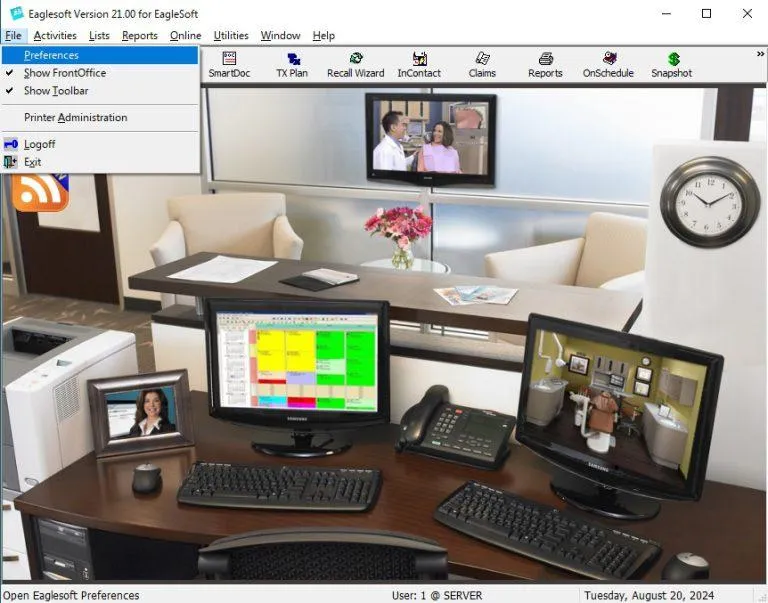Open the File menu
768x603 pixels.
pyautogui.click(x=13, y=36)
